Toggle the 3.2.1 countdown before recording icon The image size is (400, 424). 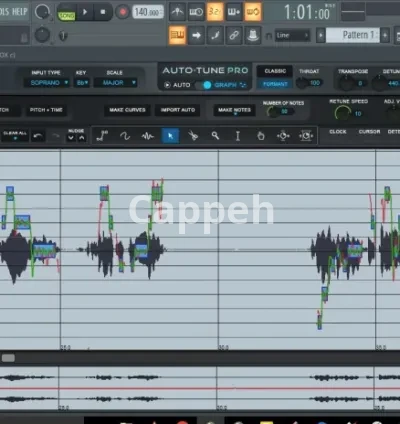[x=215, y=12]
